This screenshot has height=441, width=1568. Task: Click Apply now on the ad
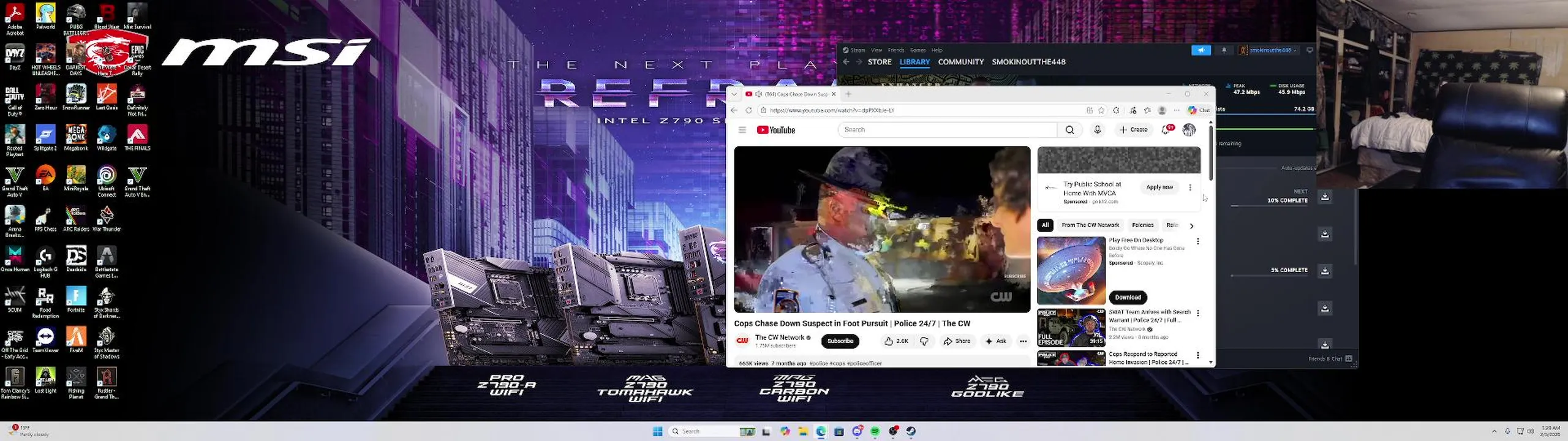pos(1159,187)
